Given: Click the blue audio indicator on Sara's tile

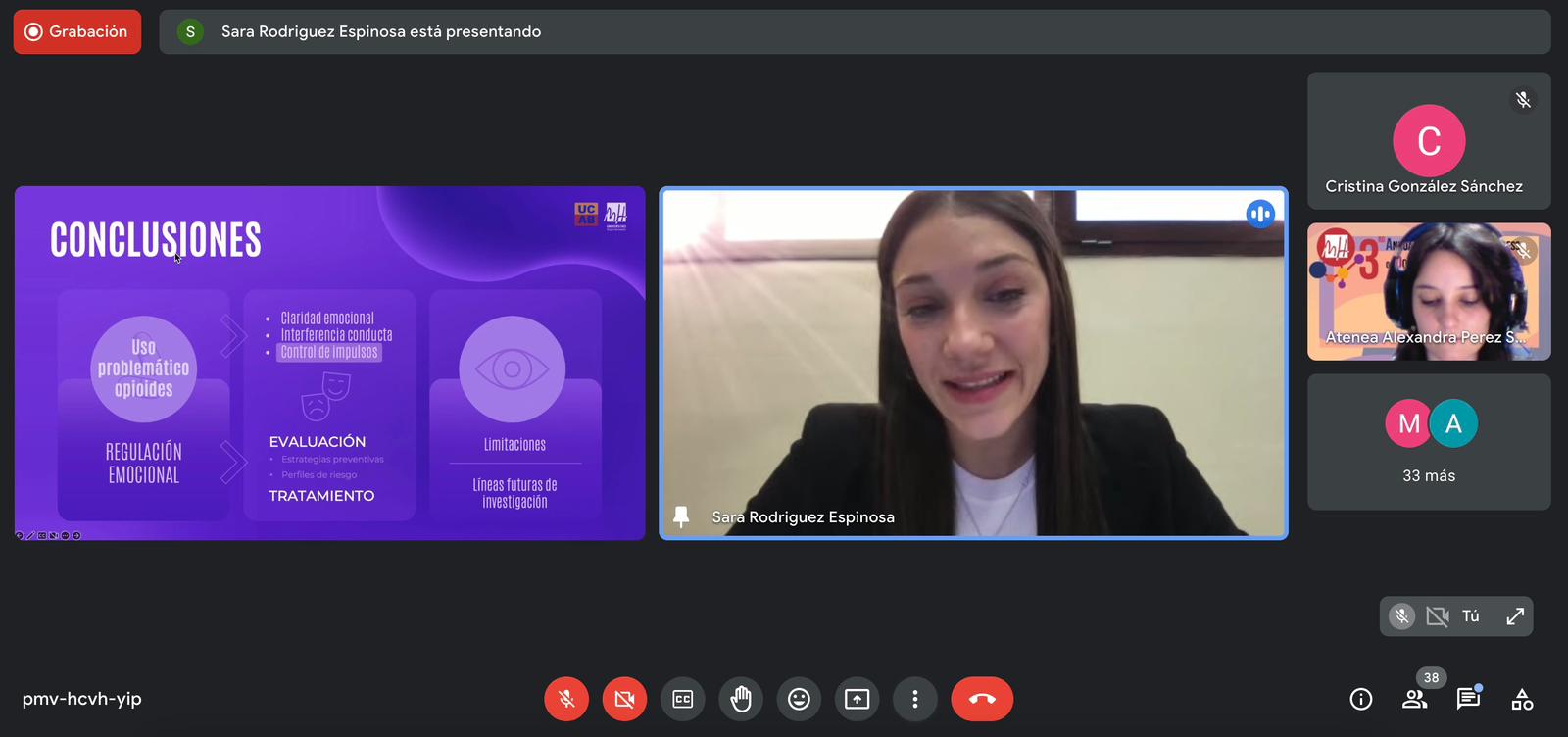Looking at the screenshot, I should coord(1260,214).
